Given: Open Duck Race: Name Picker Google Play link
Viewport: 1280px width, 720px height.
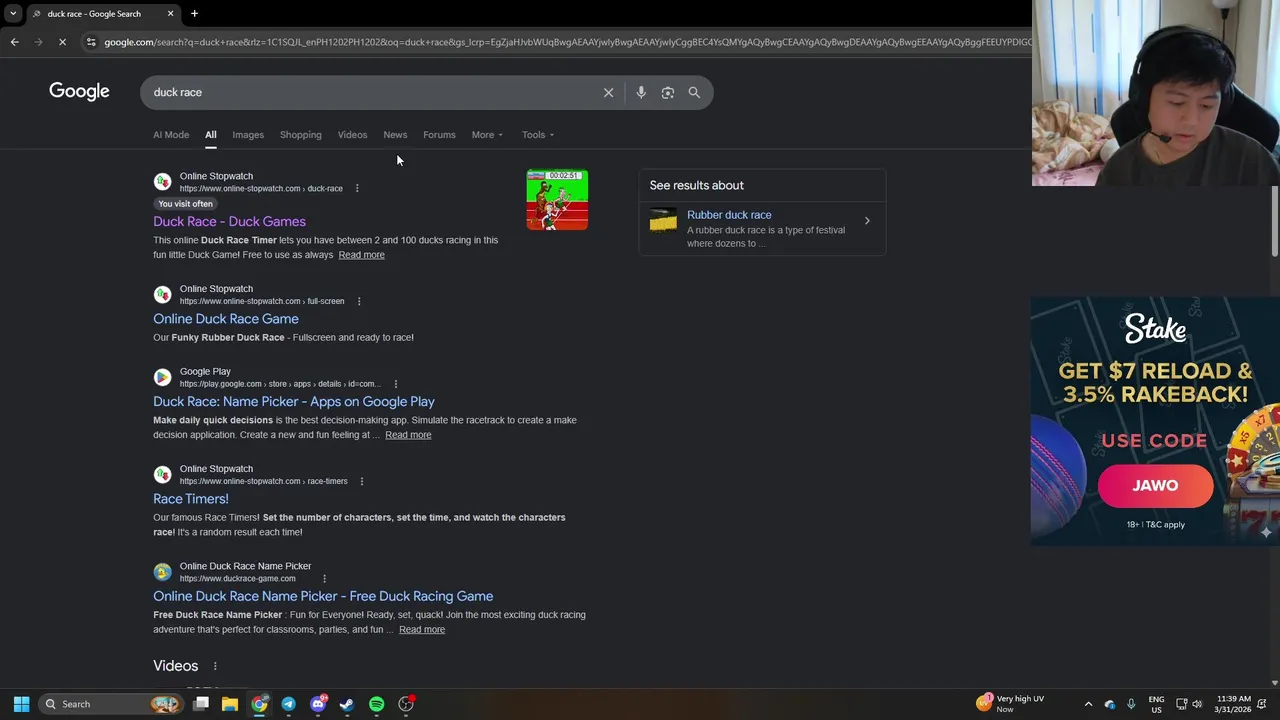Looking at the screenshot, I should pyautogui.click(x=294, y=402).
